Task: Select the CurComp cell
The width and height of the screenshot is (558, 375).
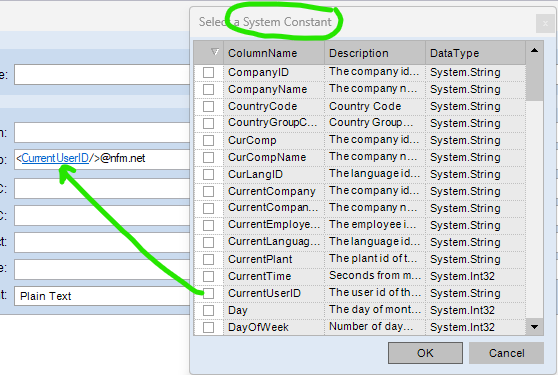Action: (x=274, y=140)
